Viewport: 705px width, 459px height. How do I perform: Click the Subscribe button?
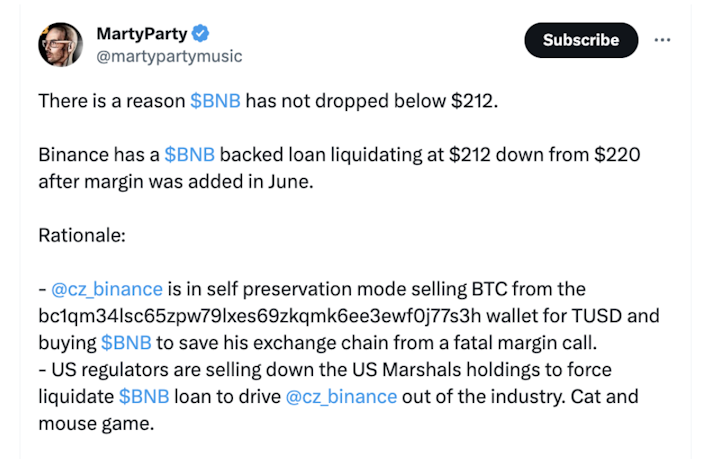[x=581, y=40]
